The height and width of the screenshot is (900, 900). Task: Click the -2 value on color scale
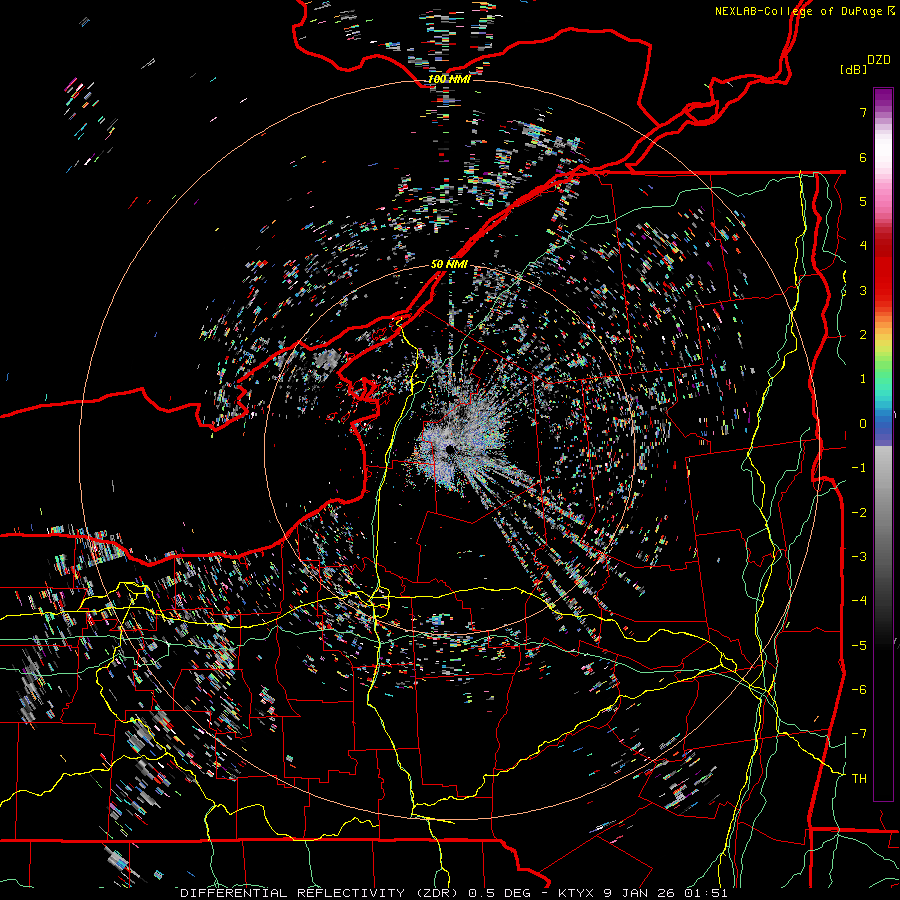pos(859,513)
